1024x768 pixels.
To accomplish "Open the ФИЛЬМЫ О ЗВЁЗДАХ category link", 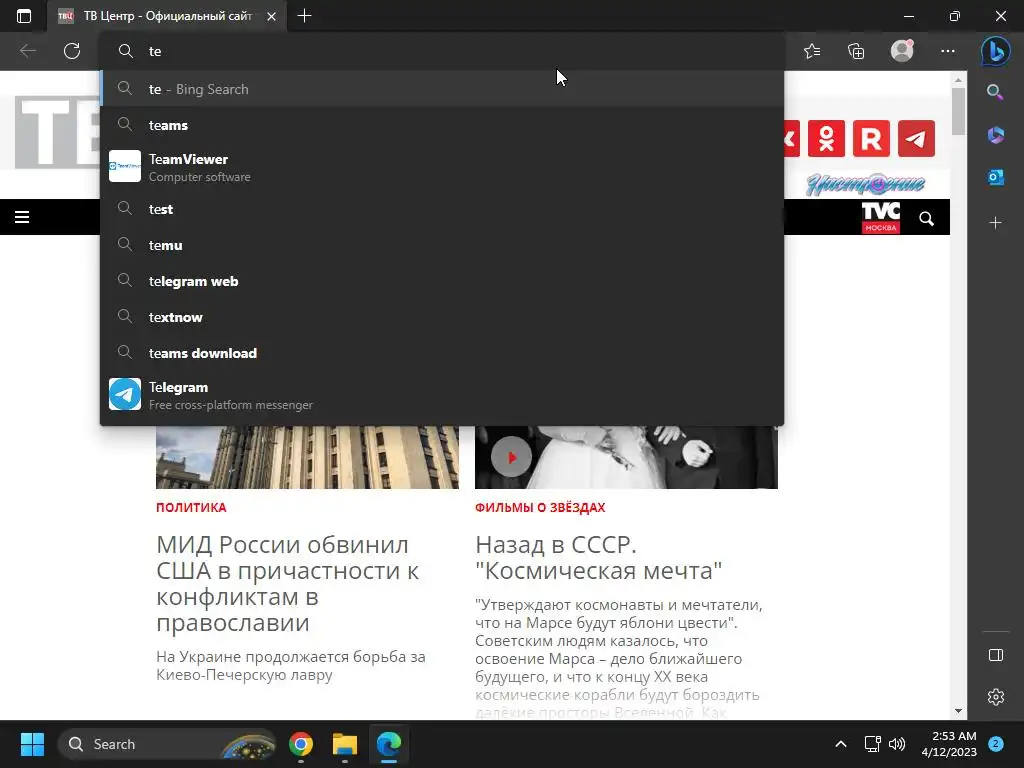I will (540, 507).
